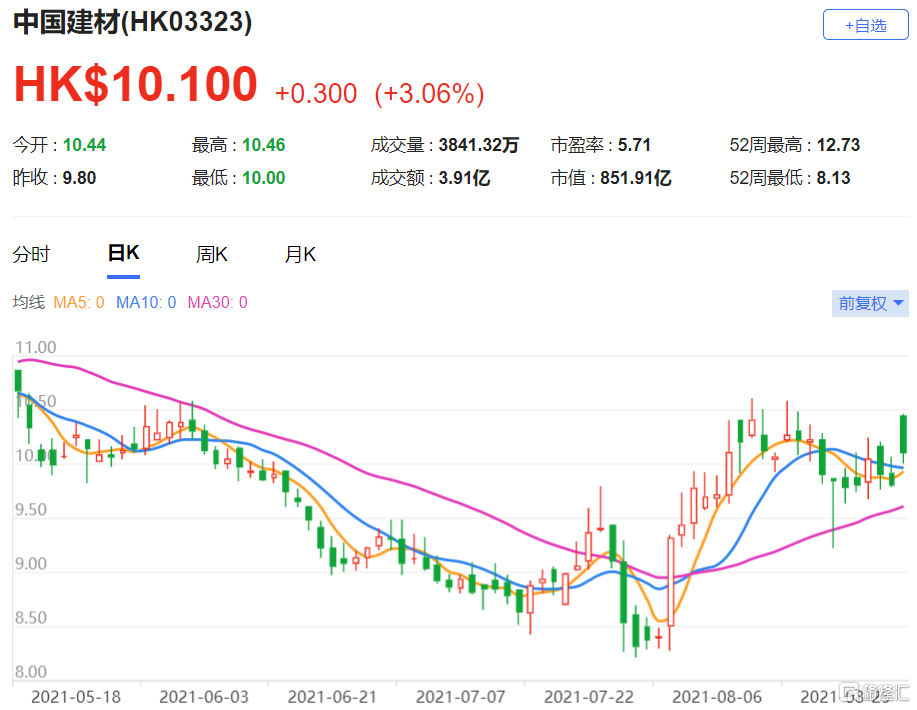Click the 2021-06-21 date axis label
Image resolution: width=917 pixels, height=710 pixels.
(332, 697)
